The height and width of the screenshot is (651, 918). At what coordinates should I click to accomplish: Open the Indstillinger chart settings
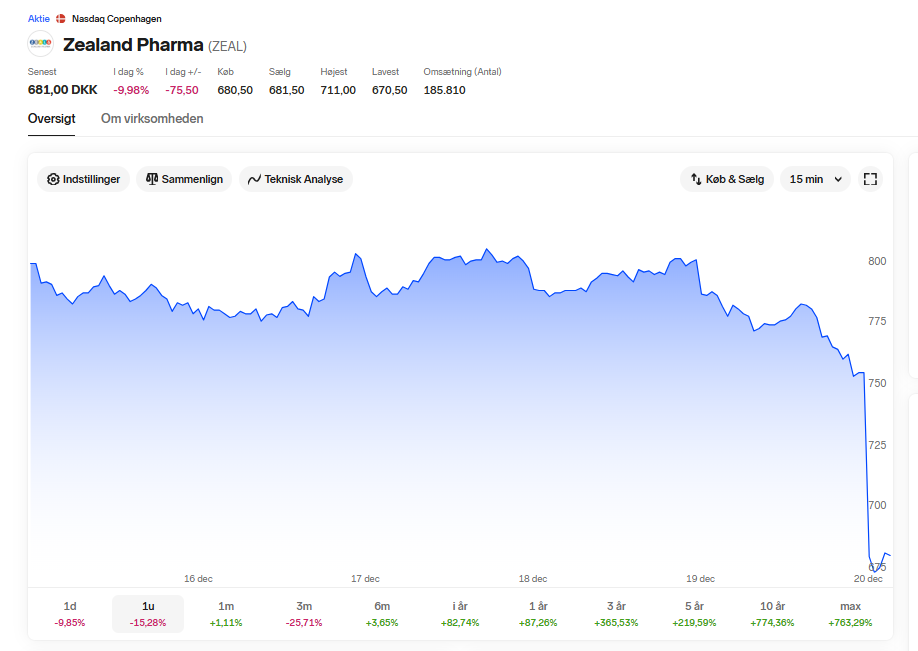tap(83, 179)
